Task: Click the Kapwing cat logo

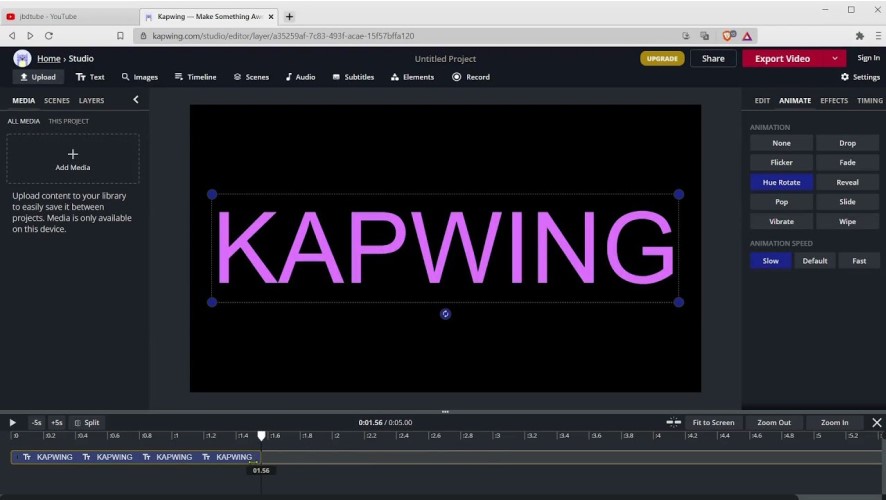Action: [22, 58]
